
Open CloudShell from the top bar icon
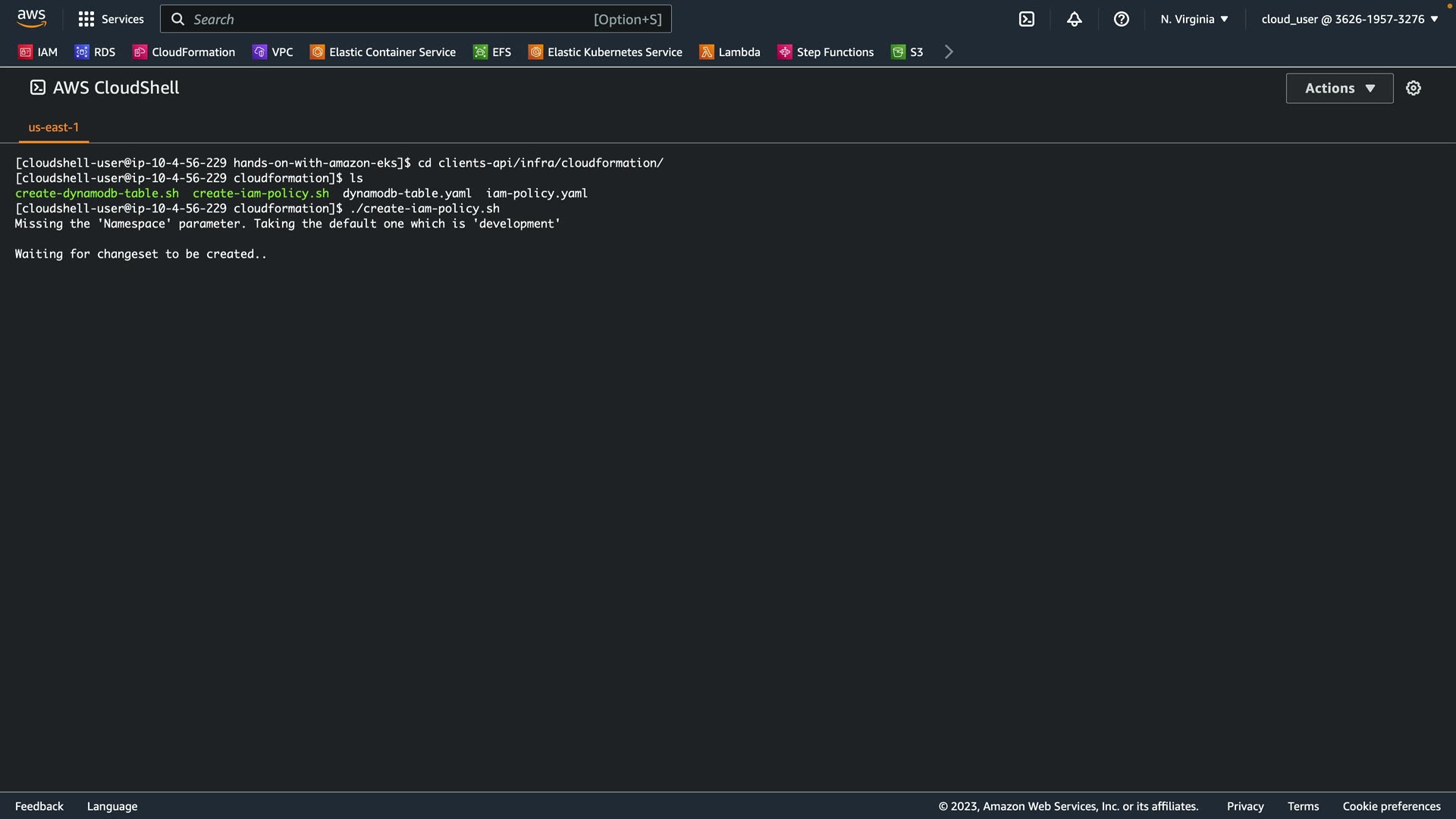pyautogui.click(x=1026, y=19)
